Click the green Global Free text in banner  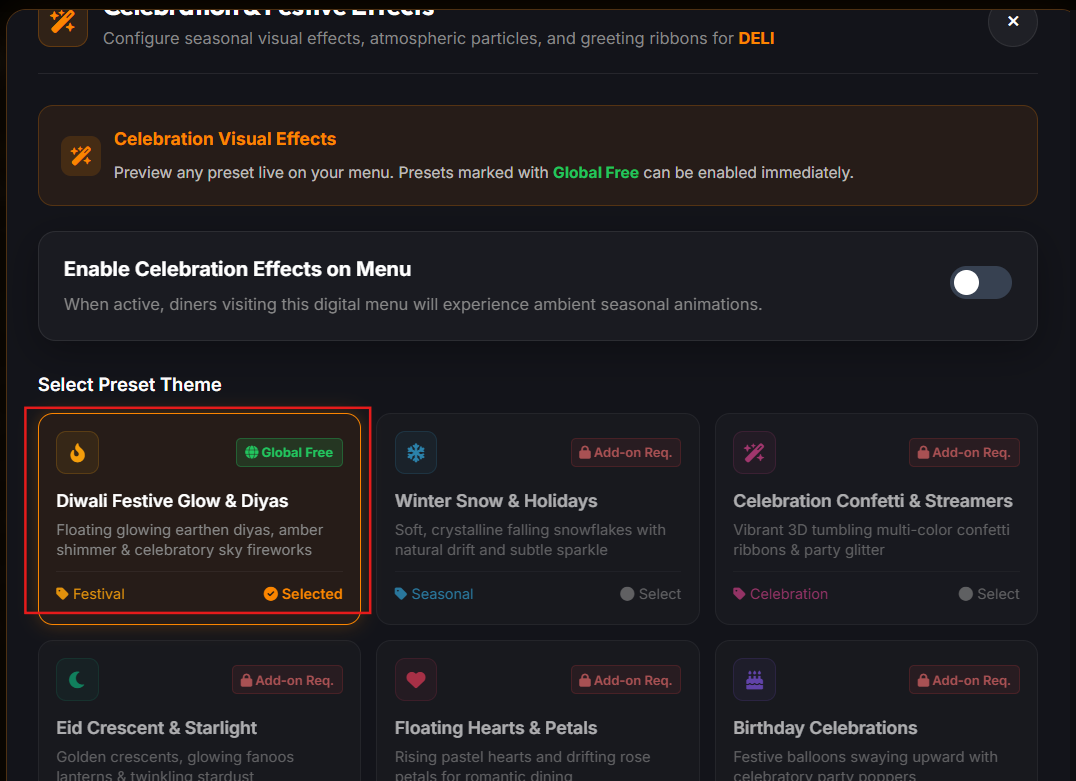[596, 173]
